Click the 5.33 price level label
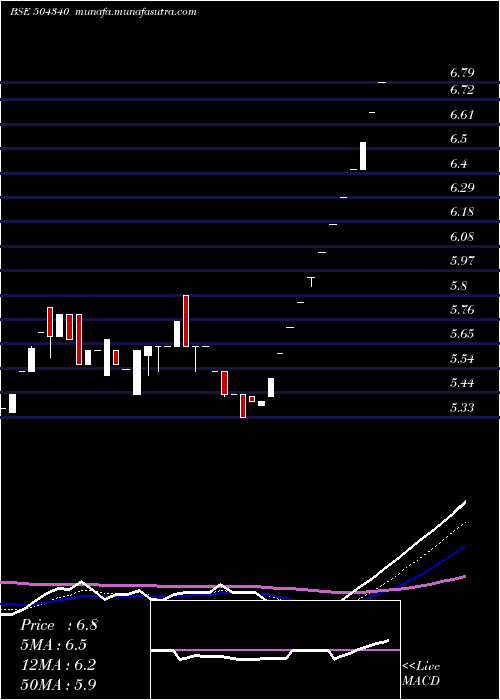The height and width of the screenshot is (700, 500). point(462,408)
